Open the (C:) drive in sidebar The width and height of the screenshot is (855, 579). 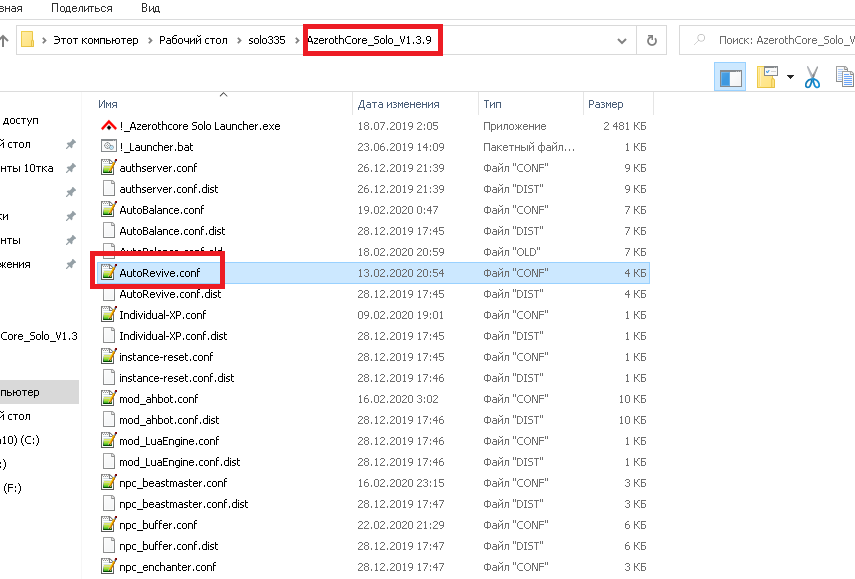(x=20, y=440)
